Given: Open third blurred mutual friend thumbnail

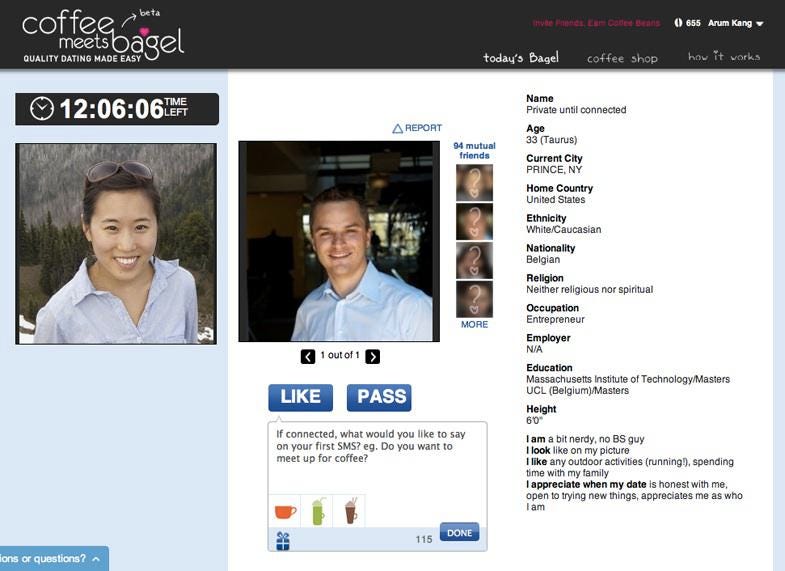Looking at the screenshot, I should click(474, 261).
